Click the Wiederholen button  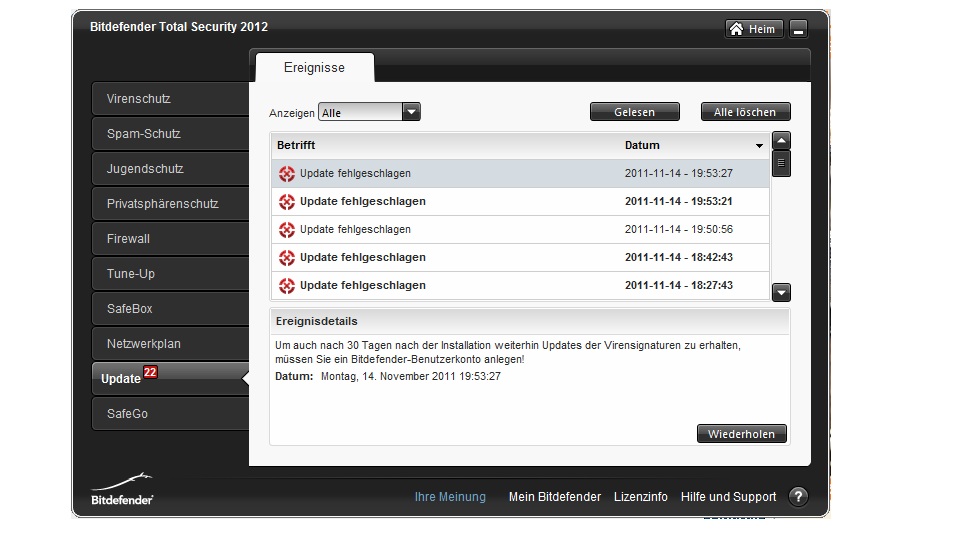[x=741, y=433]
